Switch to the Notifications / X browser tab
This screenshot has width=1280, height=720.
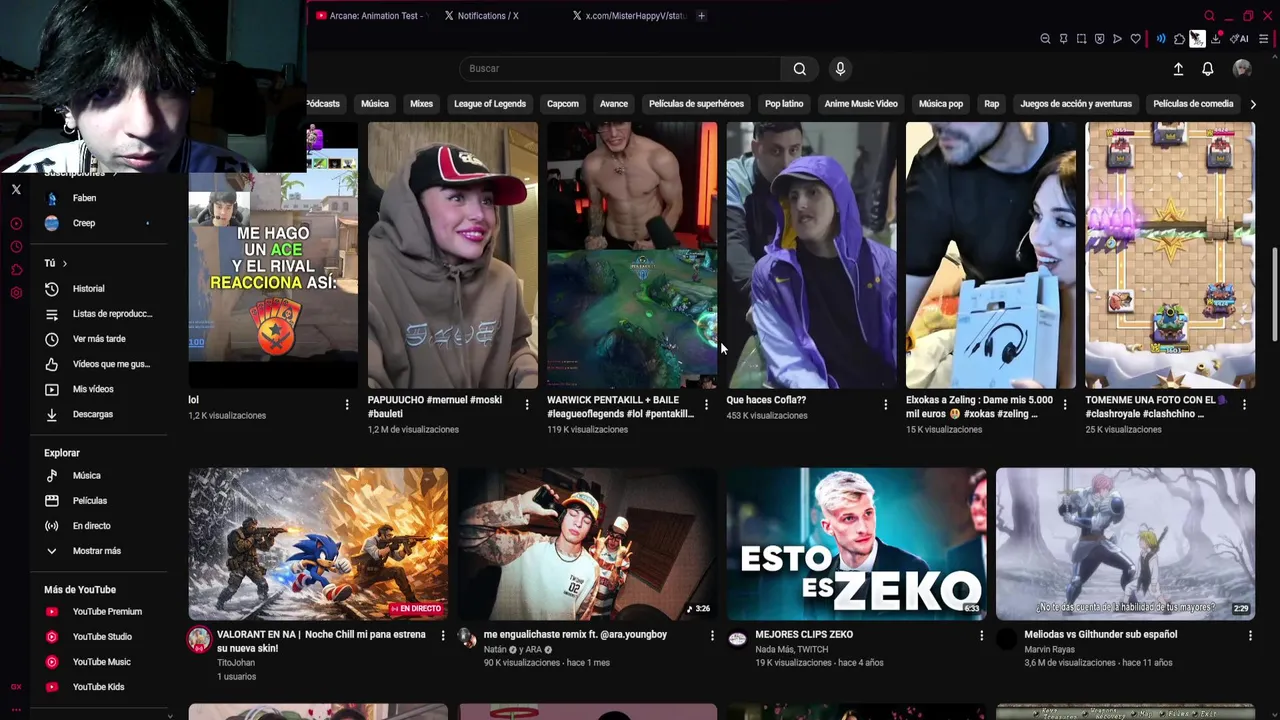[x=487, y=16]
